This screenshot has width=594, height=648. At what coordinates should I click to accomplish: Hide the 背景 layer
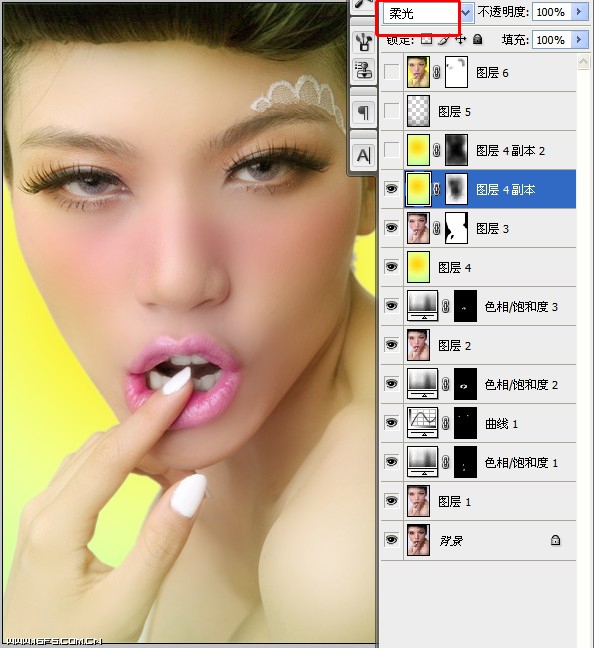[391, 540]
